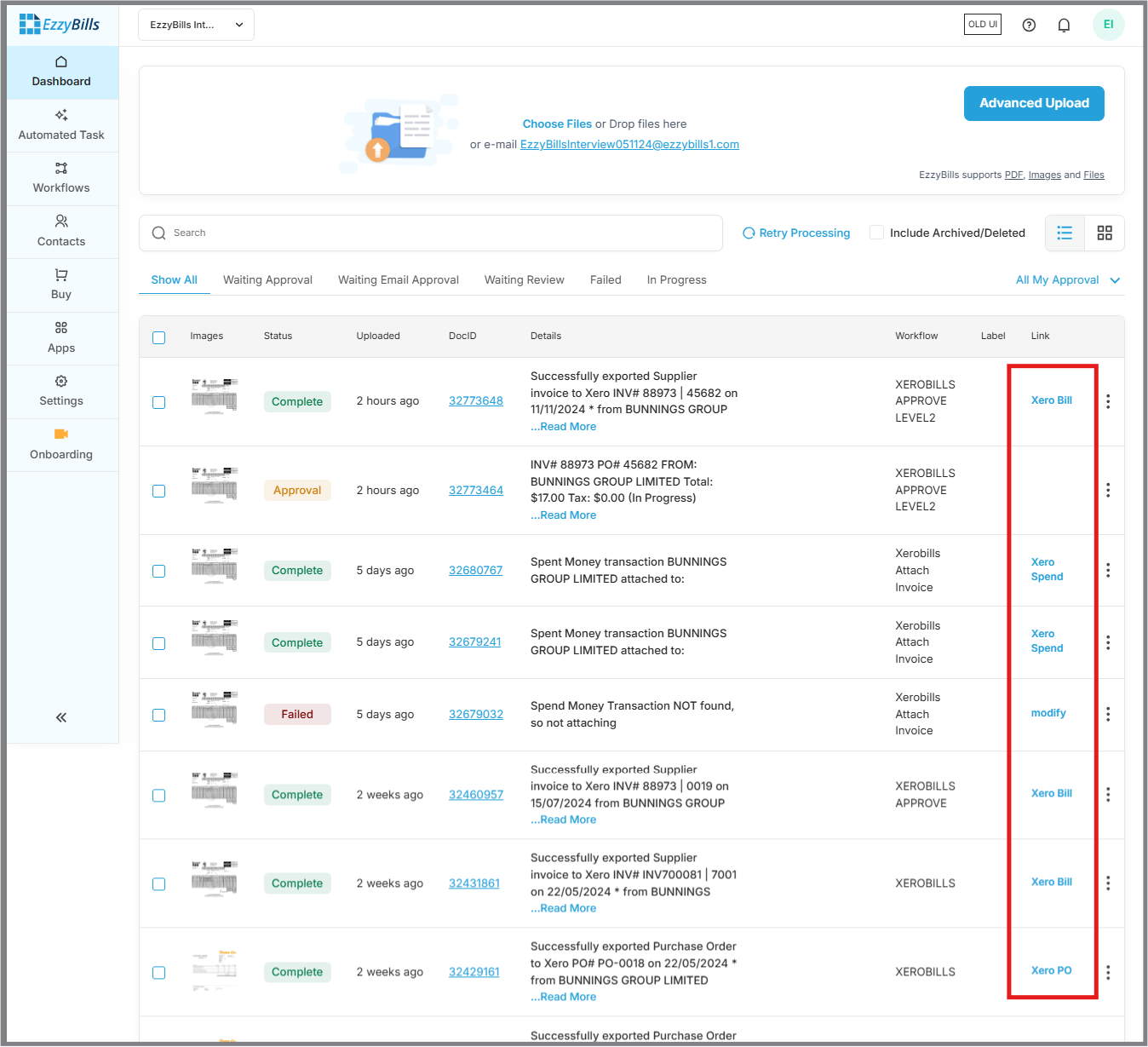The width and height of the screenshot is (1148, 1047).
Task: Click the Advanced Upload button
Action: click(x=1034, y=103)
